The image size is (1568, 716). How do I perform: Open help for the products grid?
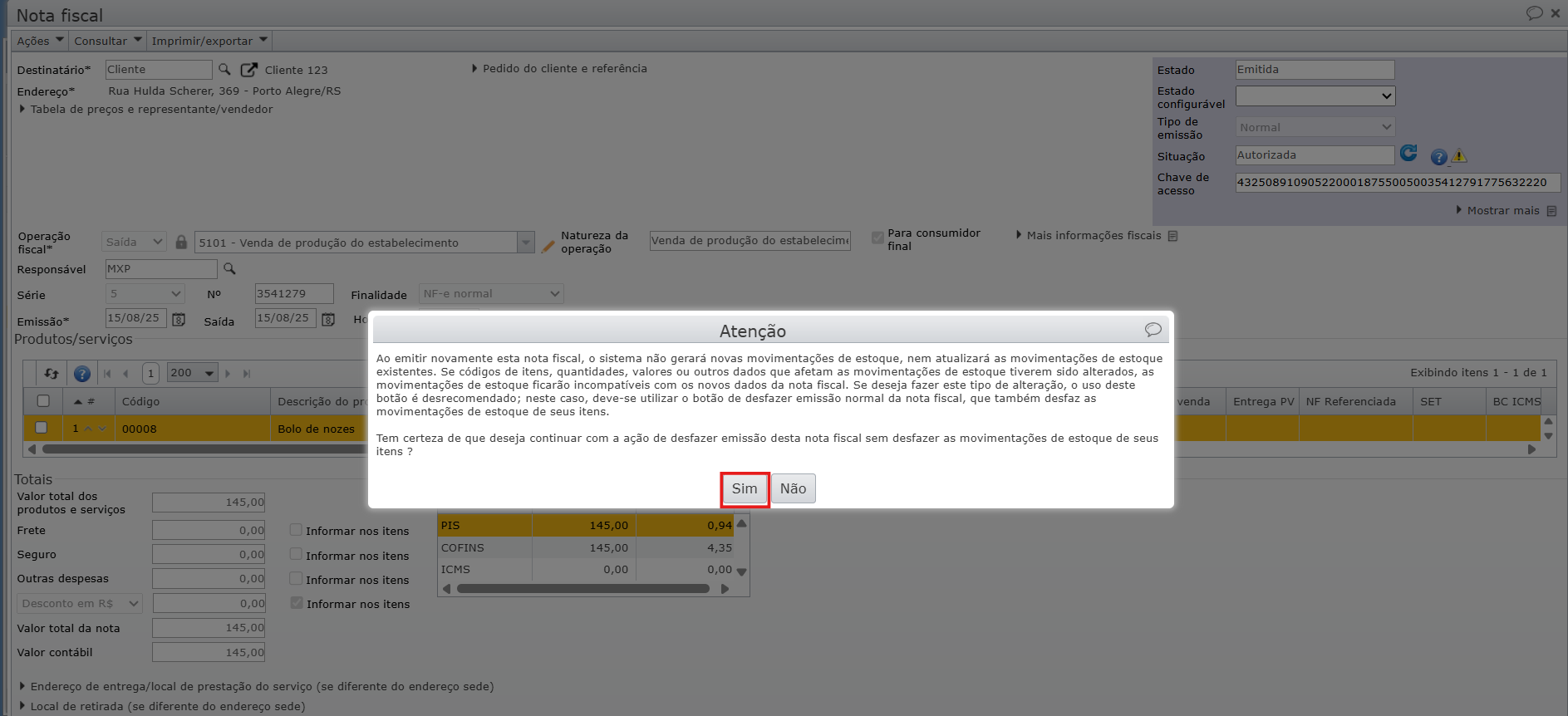81,374
